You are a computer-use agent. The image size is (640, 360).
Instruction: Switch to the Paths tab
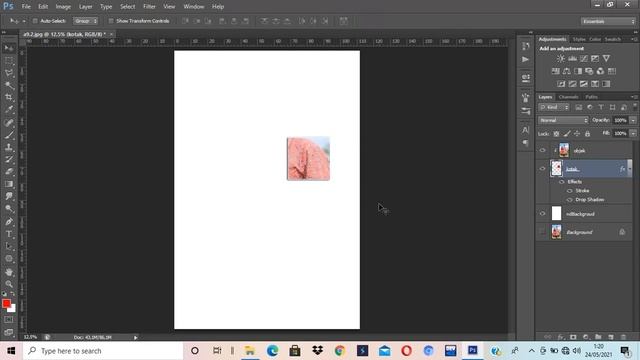(591, 97)
